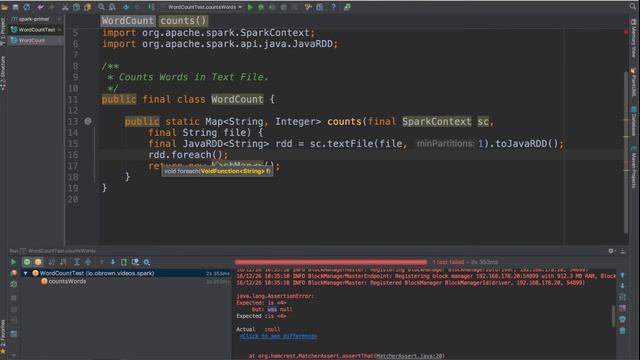Toggle auto-test with the green circular icon
The width and height of the screenshot is (640, 360).
coord(13,284)
